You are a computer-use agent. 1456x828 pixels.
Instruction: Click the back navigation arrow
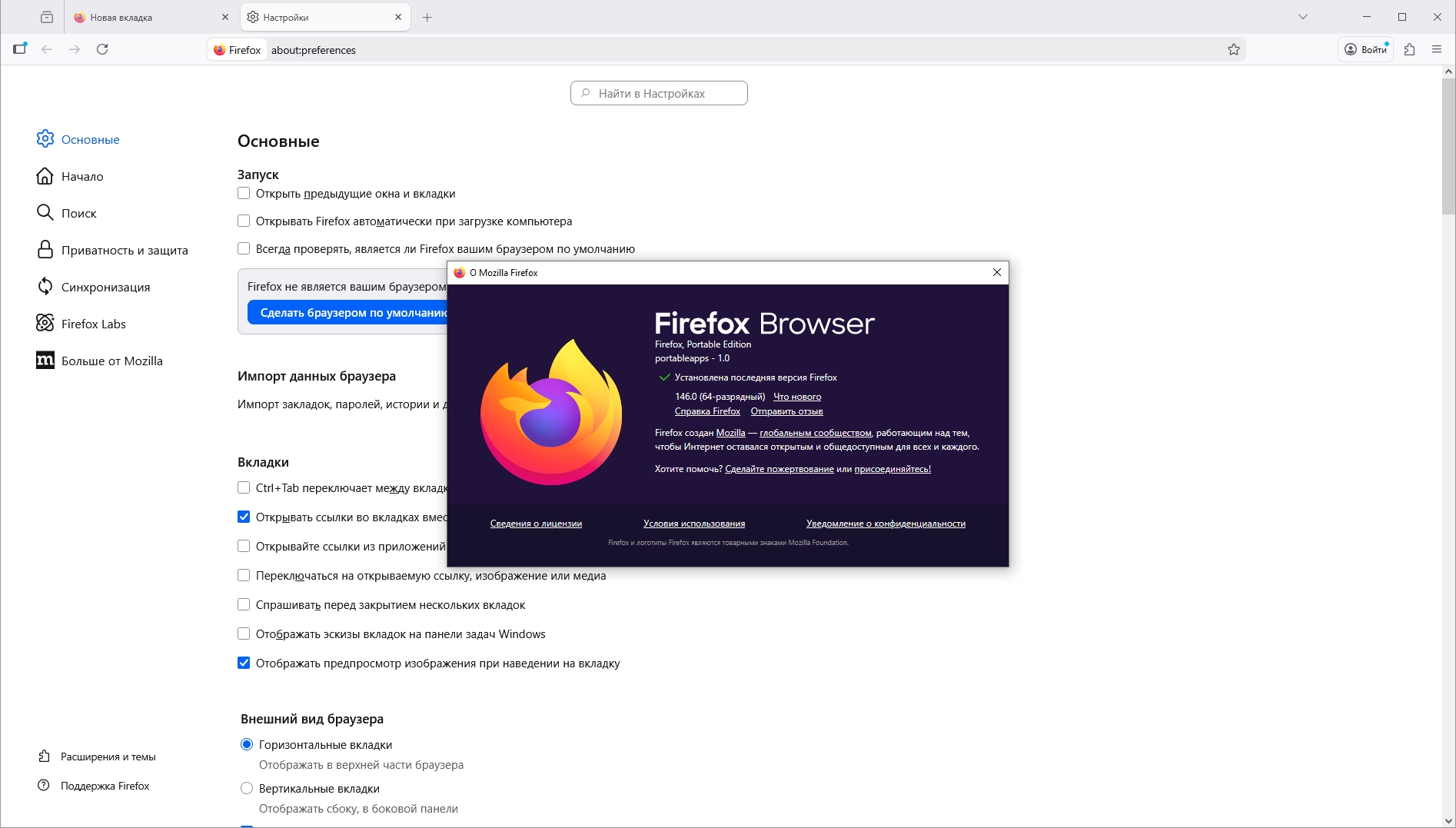coord(47,49)
